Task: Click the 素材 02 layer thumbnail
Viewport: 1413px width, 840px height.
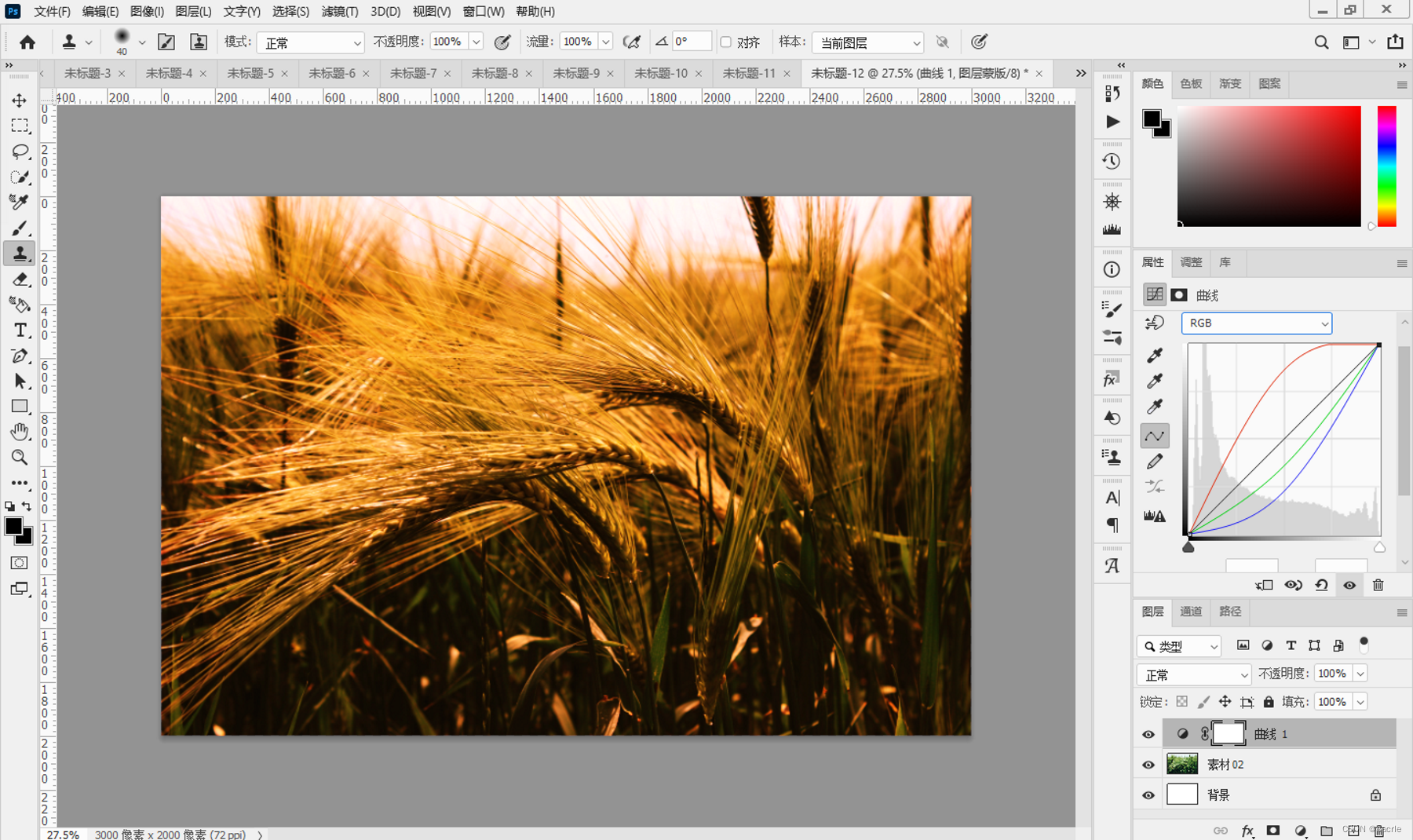Action: 1182,764
